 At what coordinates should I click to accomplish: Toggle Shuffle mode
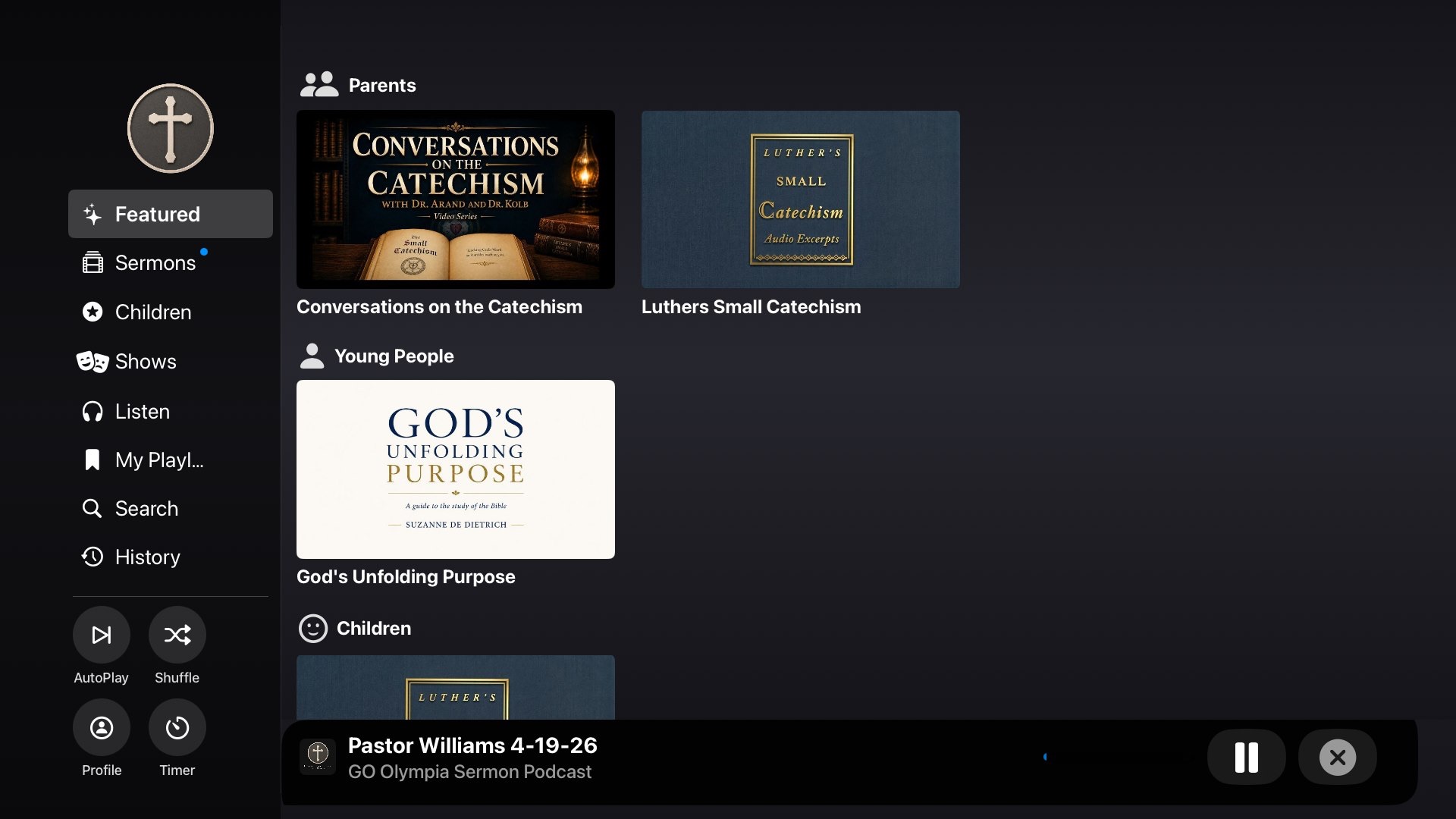(x=177, y=635)
